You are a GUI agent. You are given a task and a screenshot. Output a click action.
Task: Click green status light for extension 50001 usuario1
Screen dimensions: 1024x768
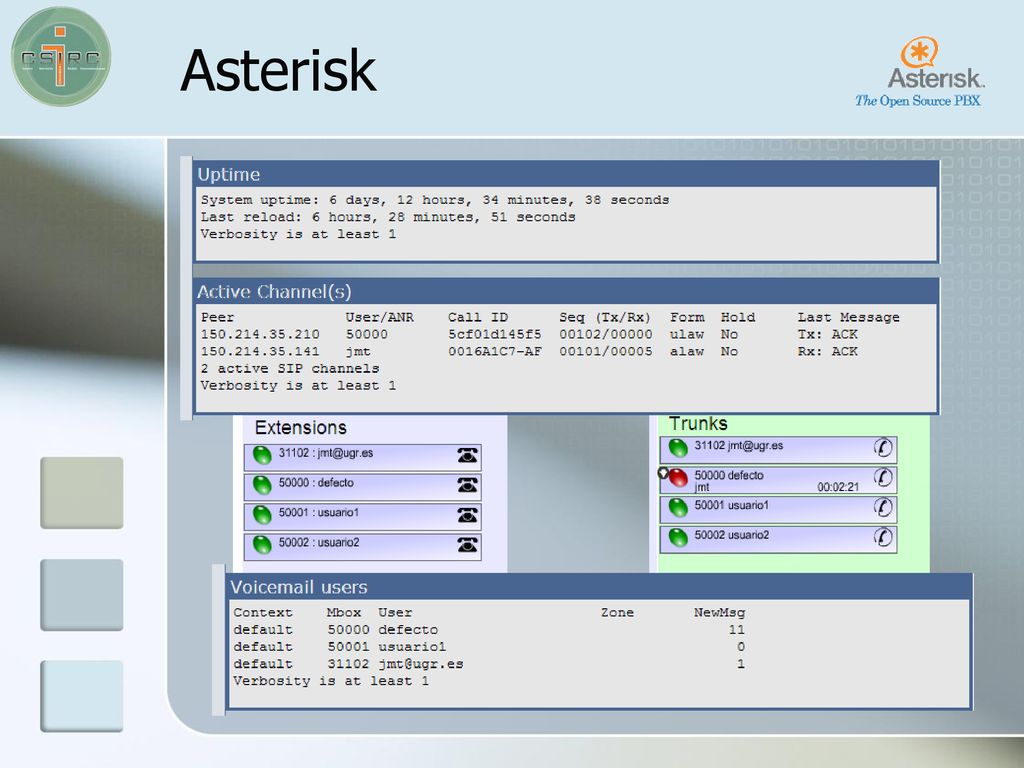[x=262, y=515]
